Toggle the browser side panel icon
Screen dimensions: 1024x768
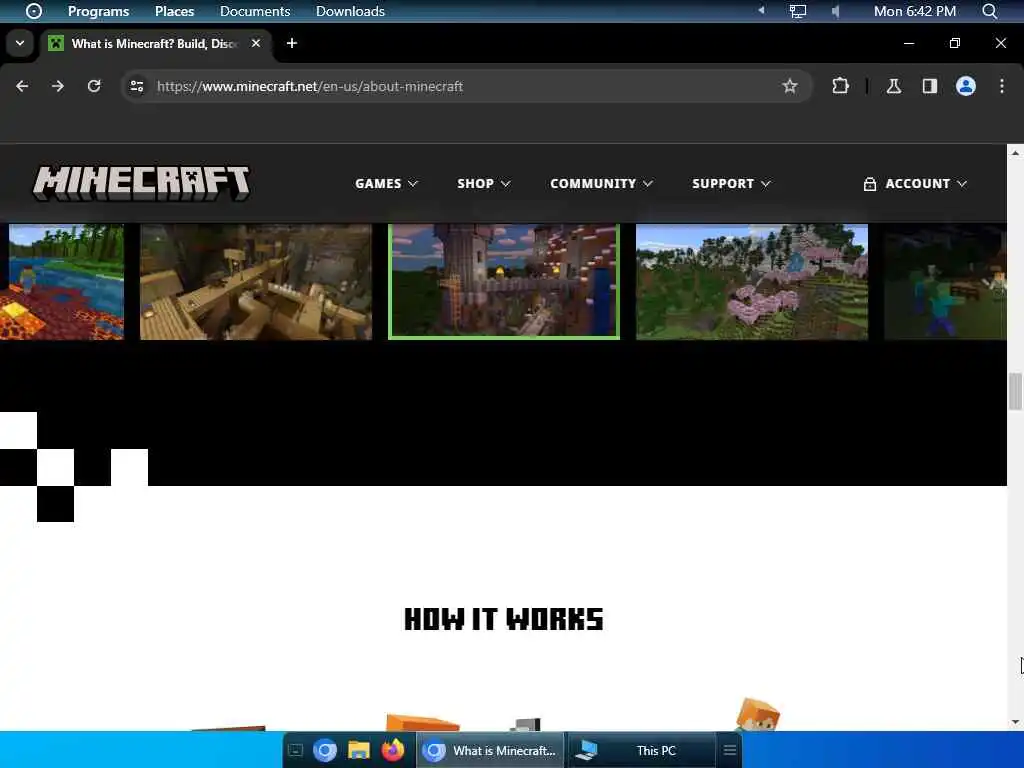929,86
